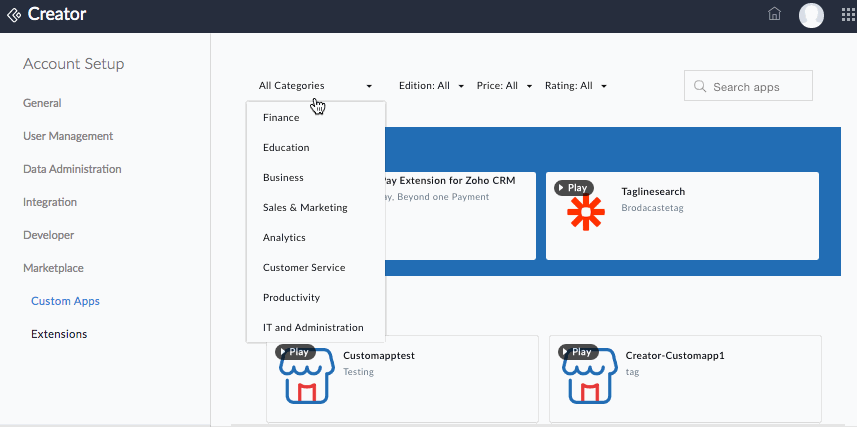
Task: Open the Customapptest app title
Action: pos(379,355)
